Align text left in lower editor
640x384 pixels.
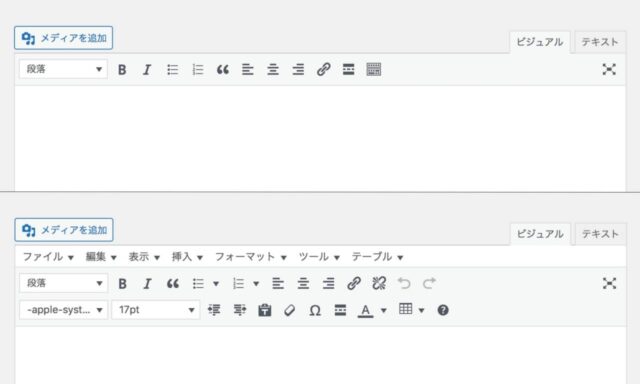click(278, 284)
